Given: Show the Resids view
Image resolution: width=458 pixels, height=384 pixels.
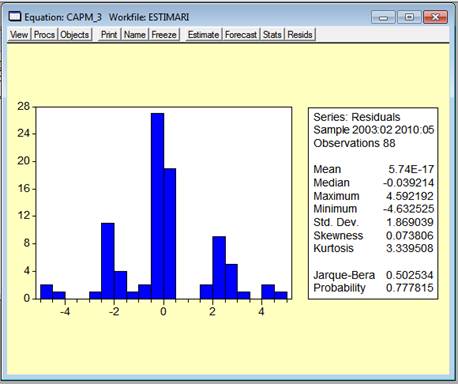Looking at the screenshot, I should pos(300,35).
